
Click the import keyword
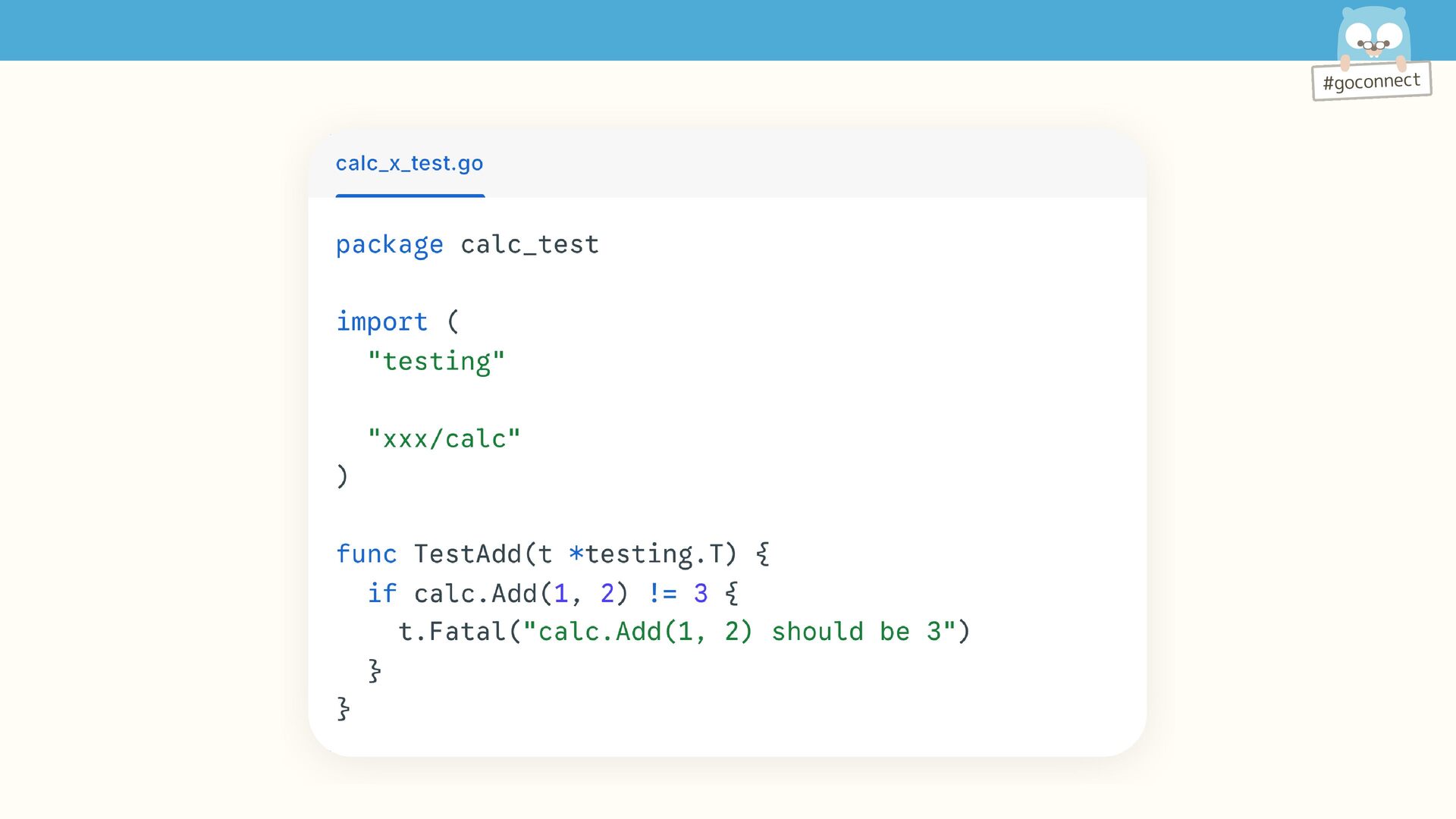point(381,322)
